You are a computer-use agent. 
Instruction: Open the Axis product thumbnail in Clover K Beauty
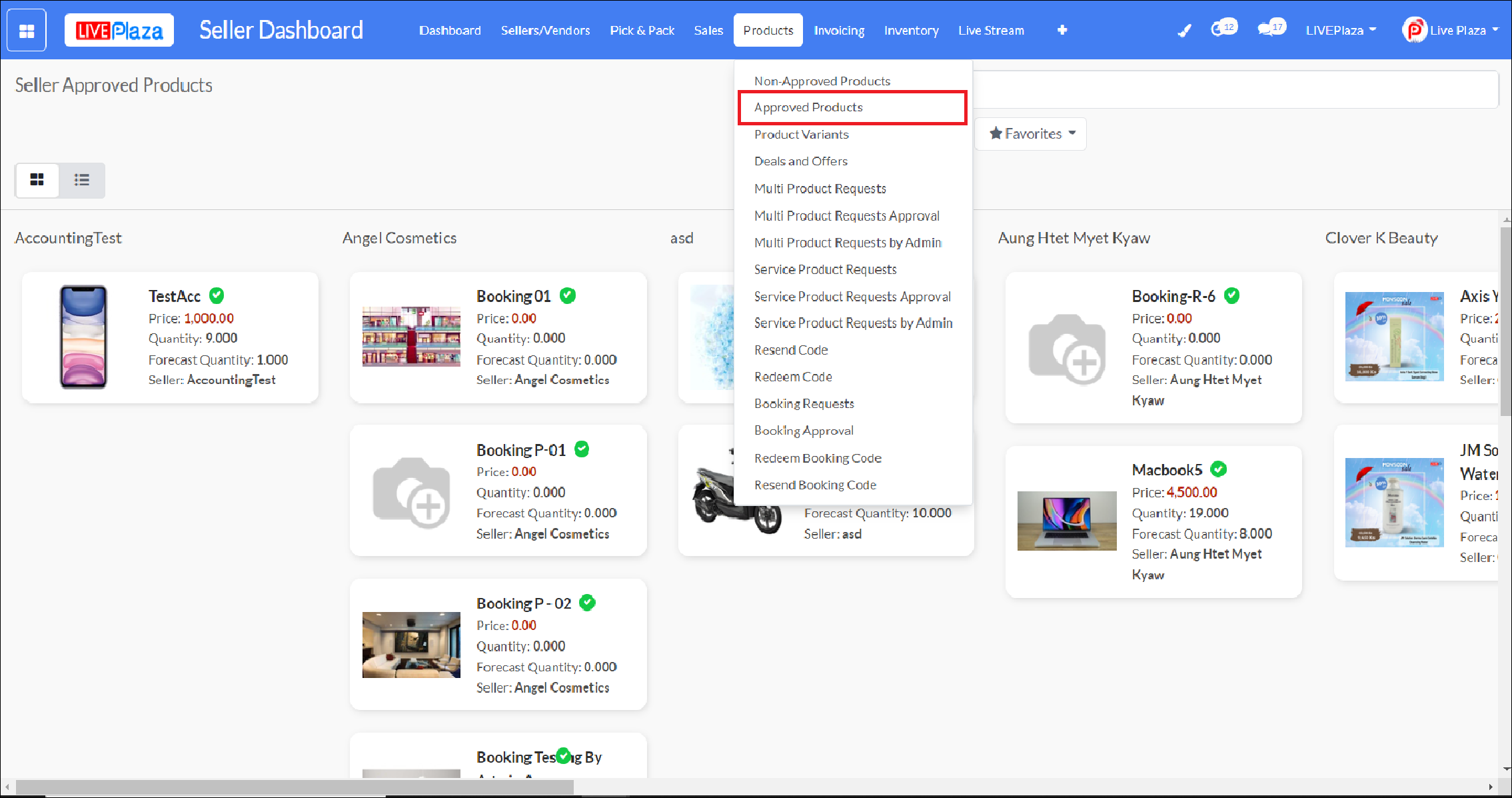(x=1395, y=337)
